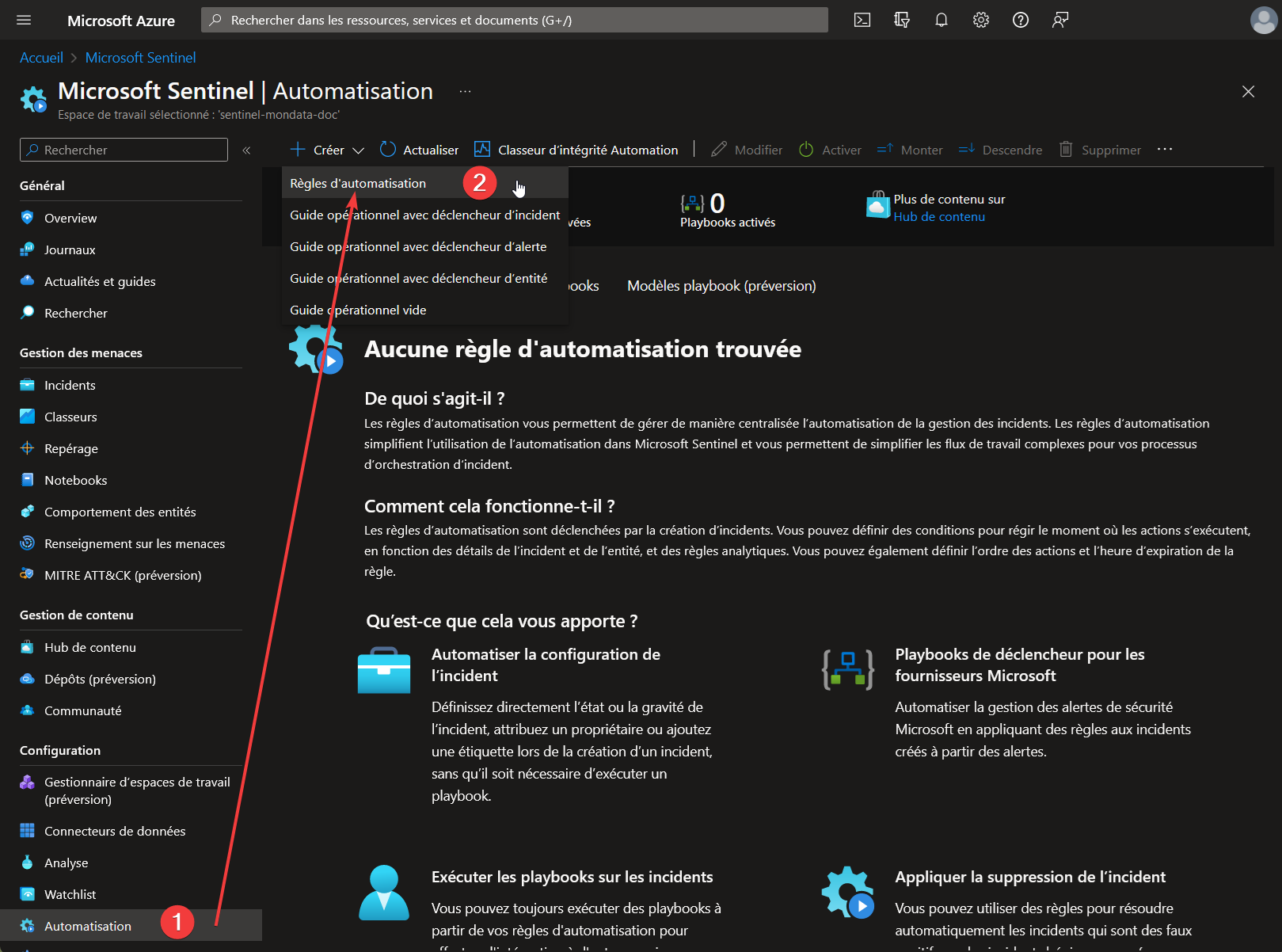Click the MITRE ATT&CK icon
Image resolution: width=1282 pixels, height=952 pixels.
click(x=28, y=574)
